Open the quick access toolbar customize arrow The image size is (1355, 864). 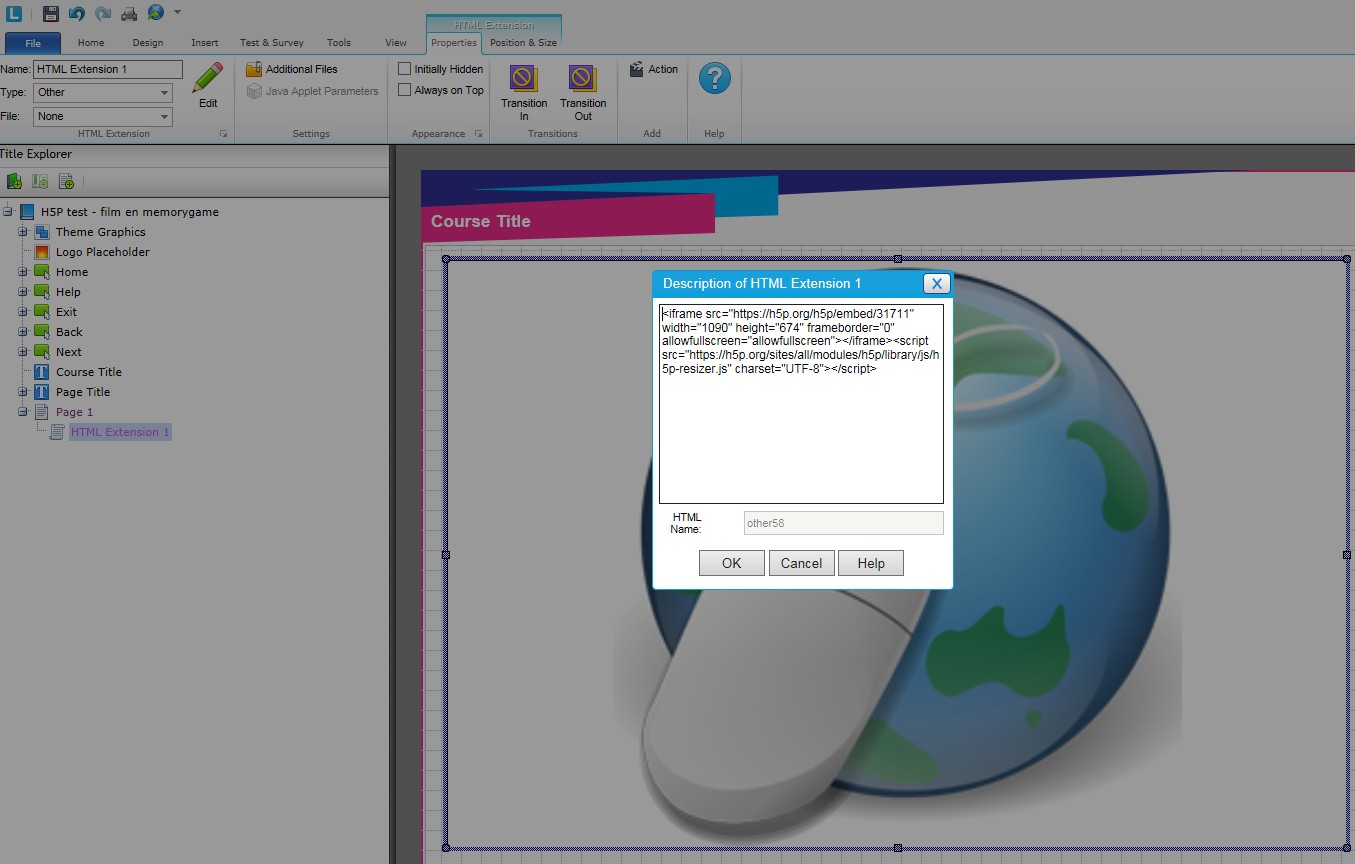click(x=177, y=13)
